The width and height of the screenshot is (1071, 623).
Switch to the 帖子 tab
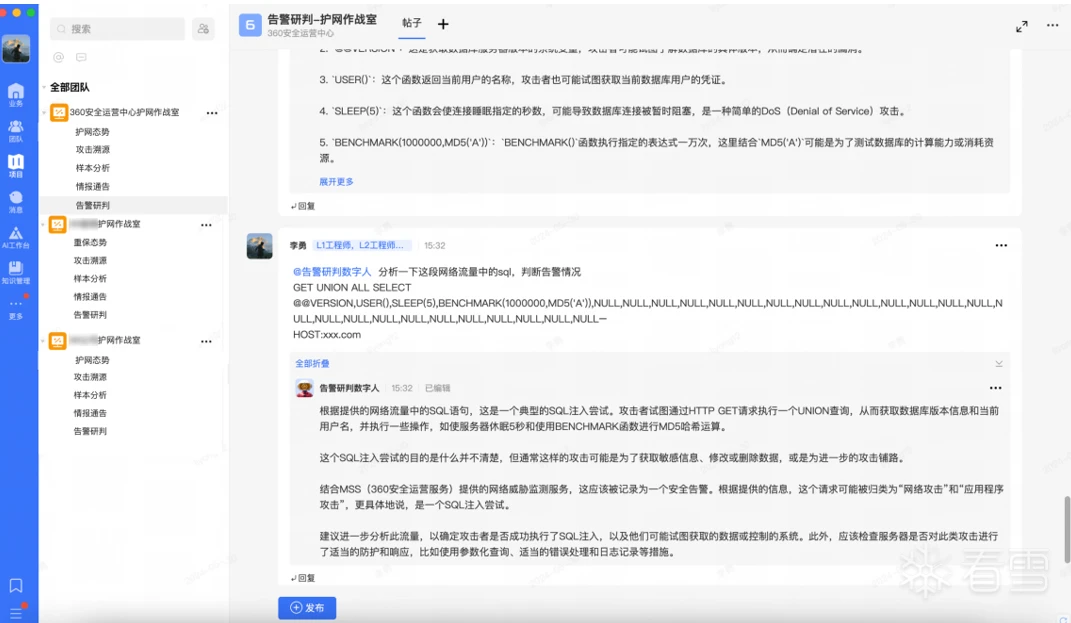coord(412,23)
